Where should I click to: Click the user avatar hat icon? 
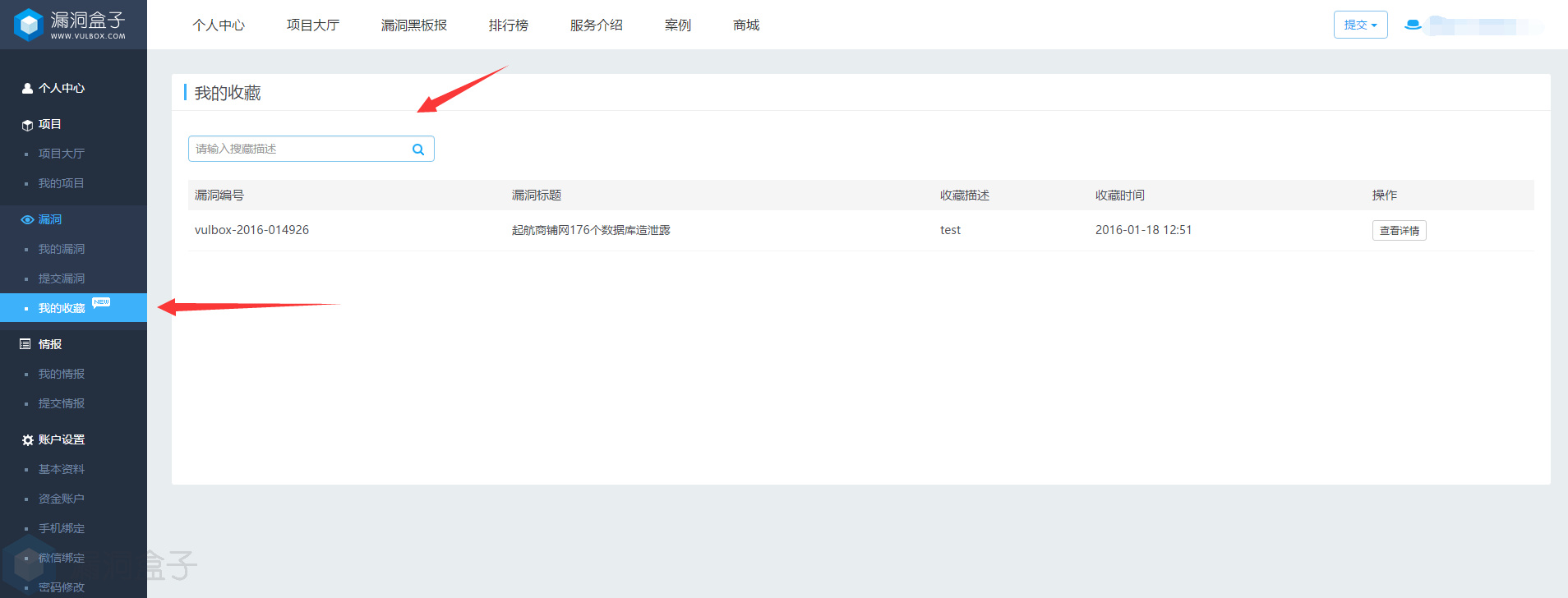[1413, 25]
